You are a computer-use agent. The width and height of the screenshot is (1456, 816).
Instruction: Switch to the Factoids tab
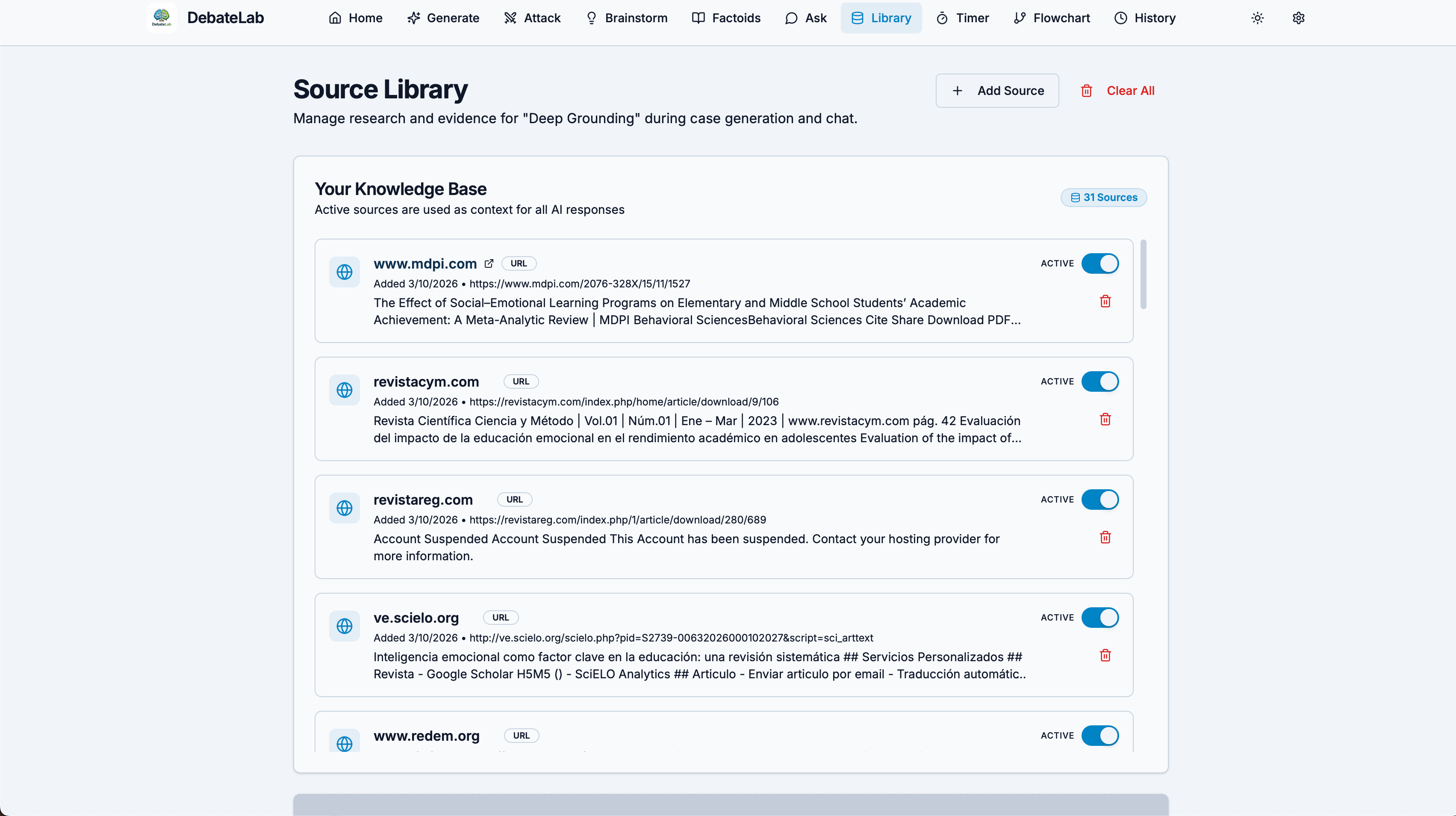pyautogui.click(x=726, y=18)
